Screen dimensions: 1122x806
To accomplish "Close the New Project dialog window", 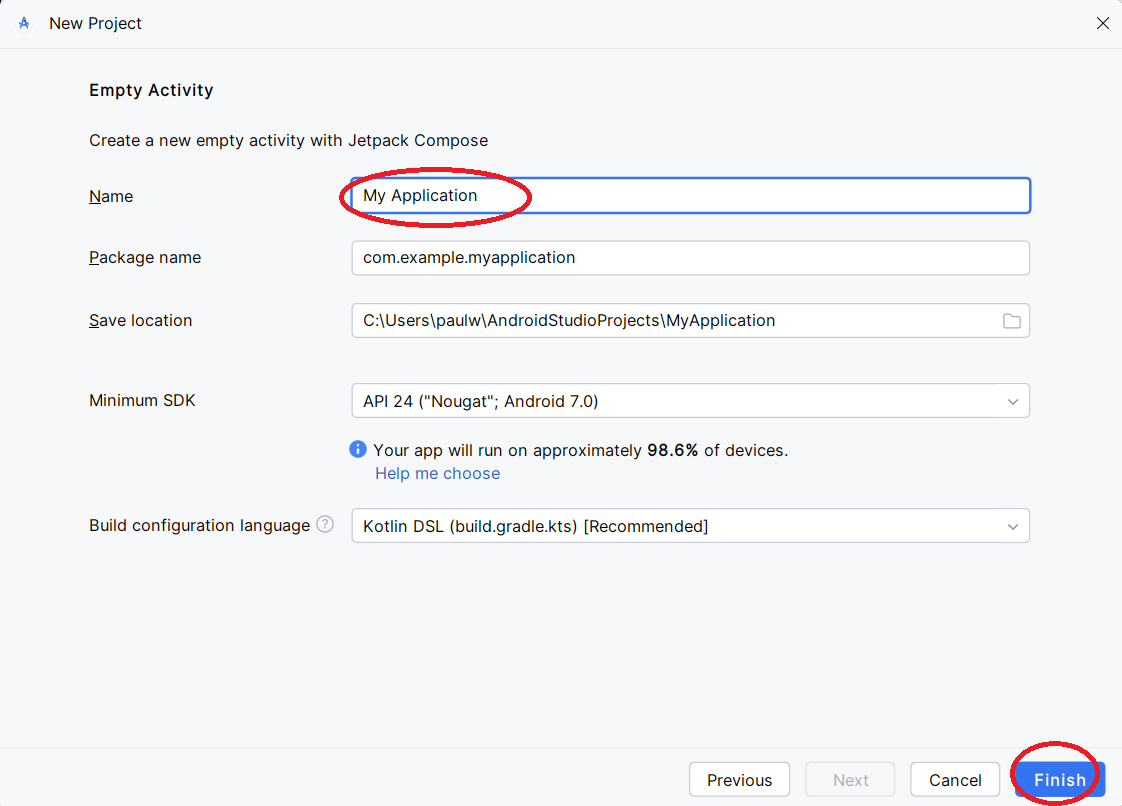I will tap(1102, 23).
